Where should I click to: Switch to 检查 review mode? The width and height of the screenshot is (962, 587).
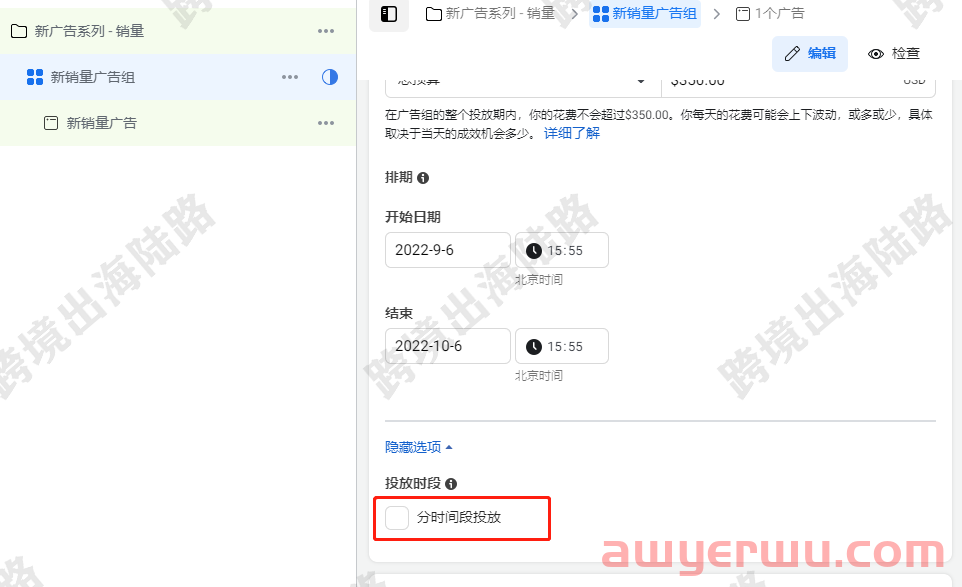[894, 53]
